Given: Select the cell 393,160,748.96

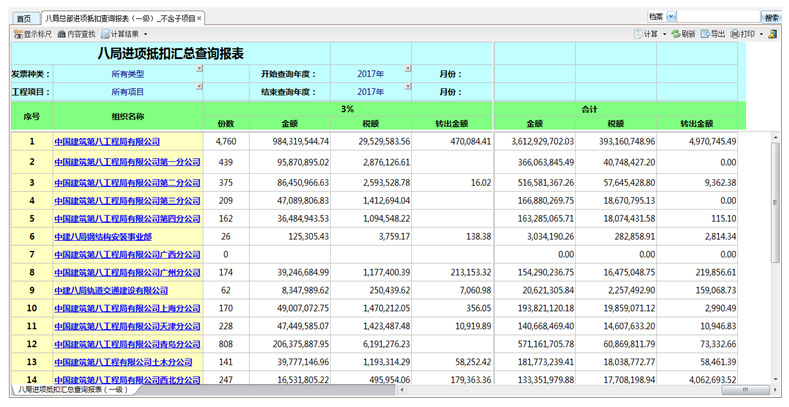Looking at the screenshot, I should click(x=616, y=142).
